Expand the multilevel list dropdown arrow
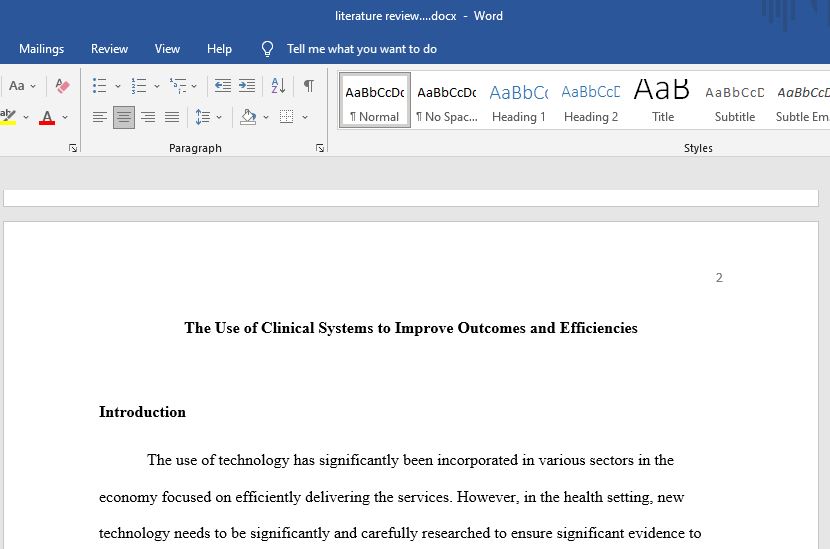Screen dimensions: 830x549 [x=194, y=86]
